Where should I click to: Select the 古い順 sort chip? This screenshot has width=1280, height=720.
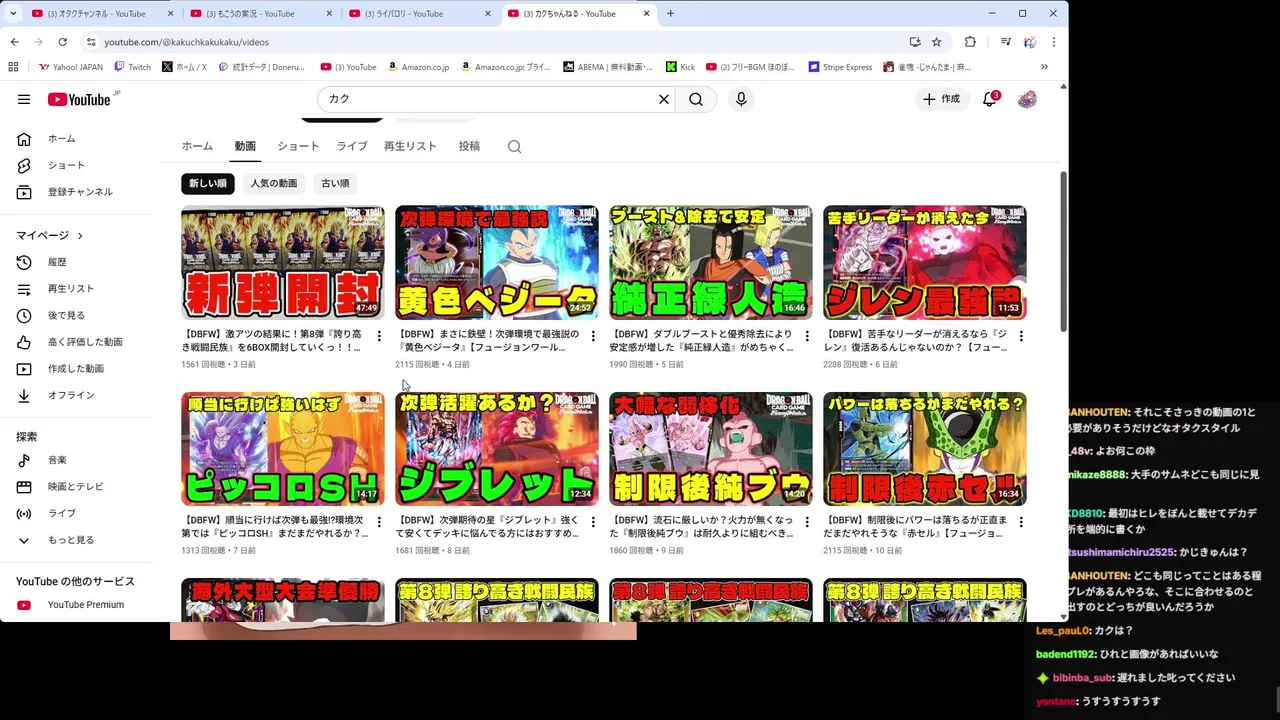tap(335, 184)
